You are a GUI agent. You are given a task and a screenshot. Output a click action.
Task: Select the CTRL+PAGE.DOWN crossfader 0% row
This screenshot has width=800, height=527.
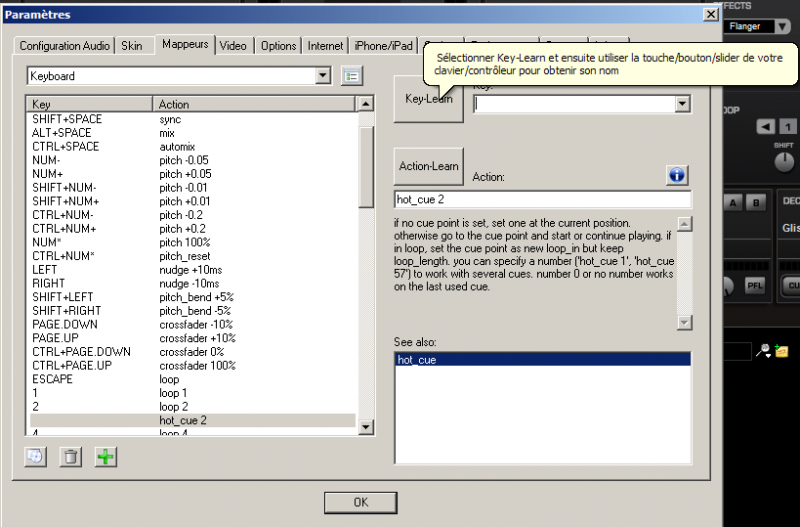pos(192,352)
